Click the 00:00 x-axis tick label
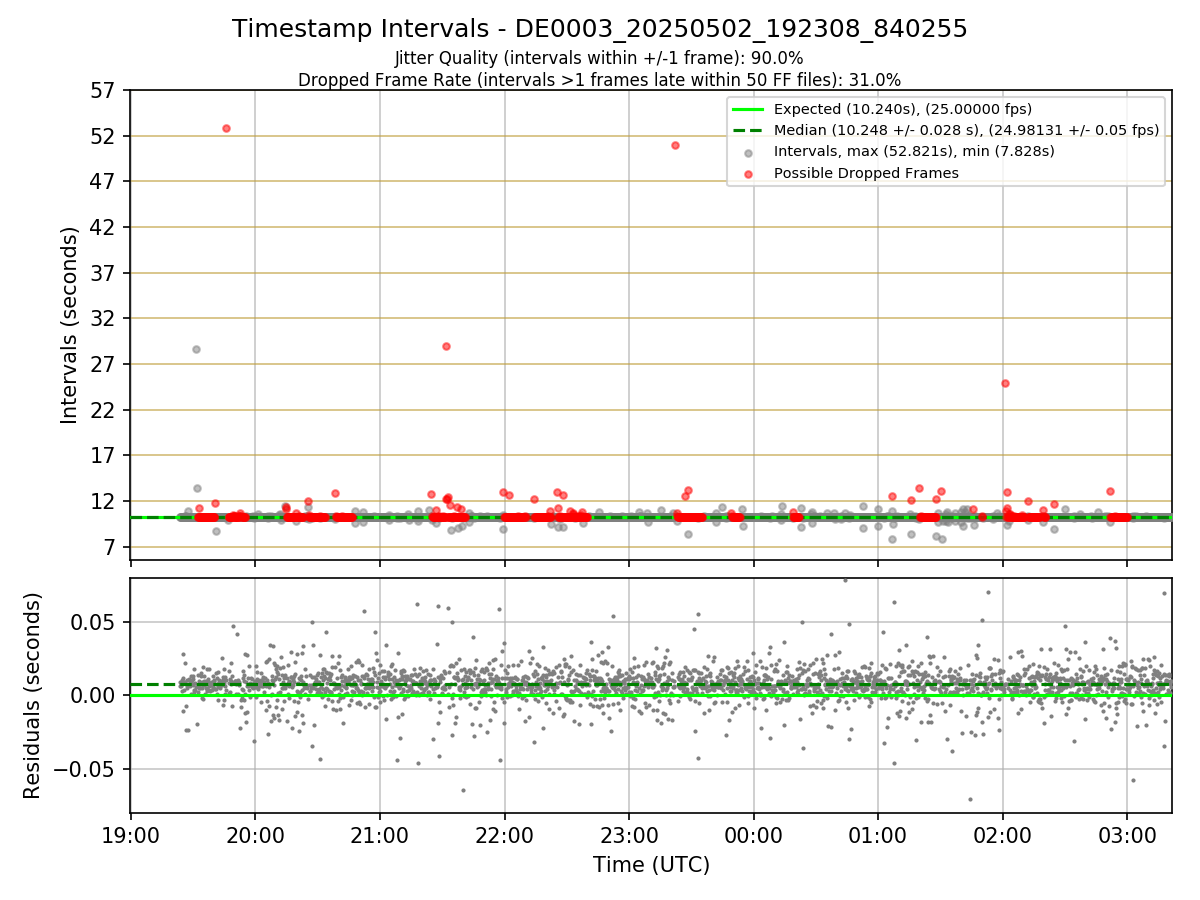The image size is (1200, 900). (754, 834)
